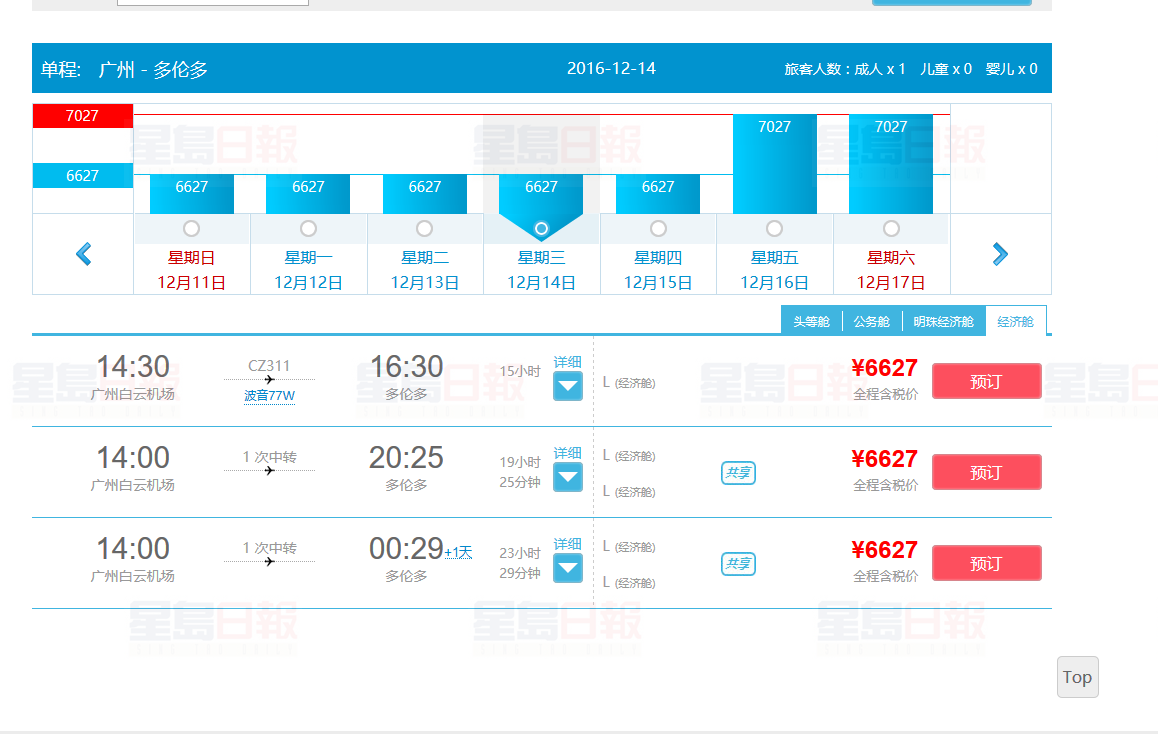Image resolution: width=1158 pixels, height=734 pixels.
Task: Choose the 12月13日 Tuesday radio option
Action: point(425,229)
